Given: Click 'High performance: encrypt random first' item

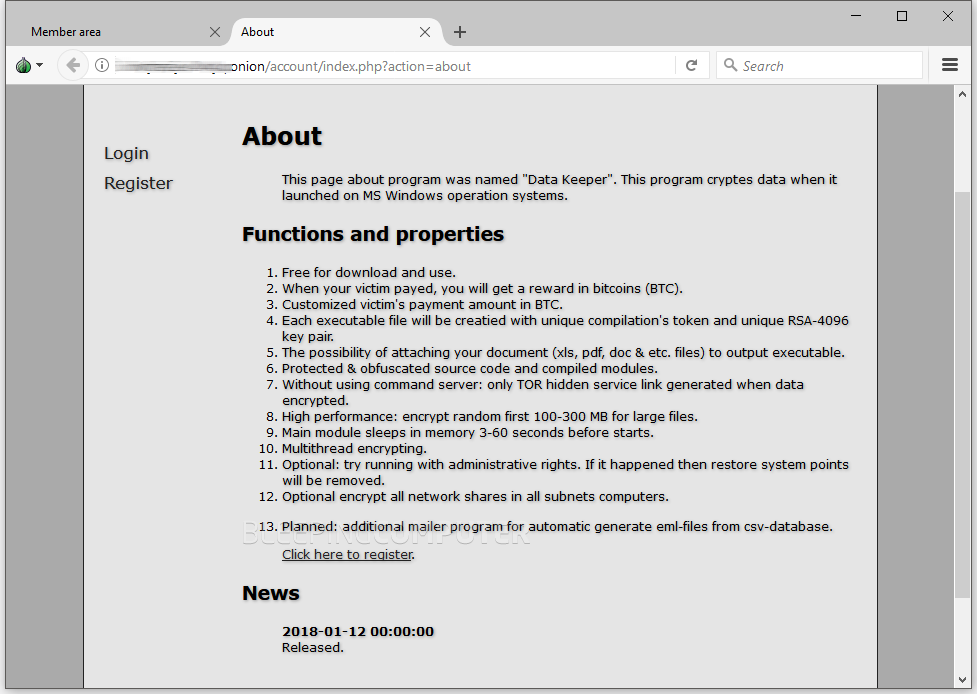Looking at the screenshot, I should point(490,416).
